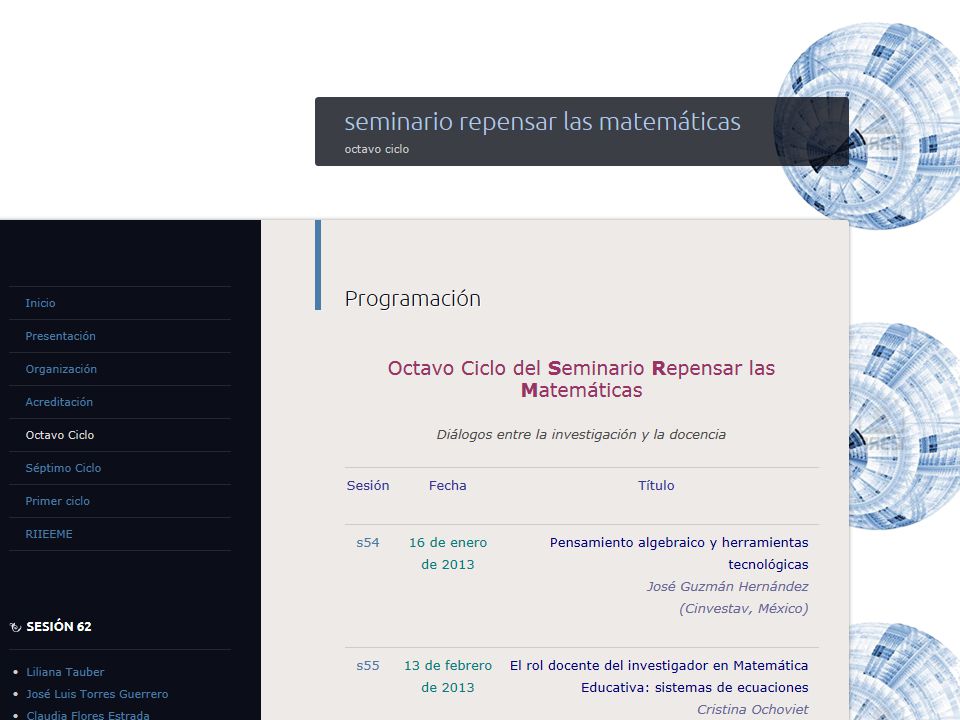
Task: Select session s54 cell
Action: (368, 543)
